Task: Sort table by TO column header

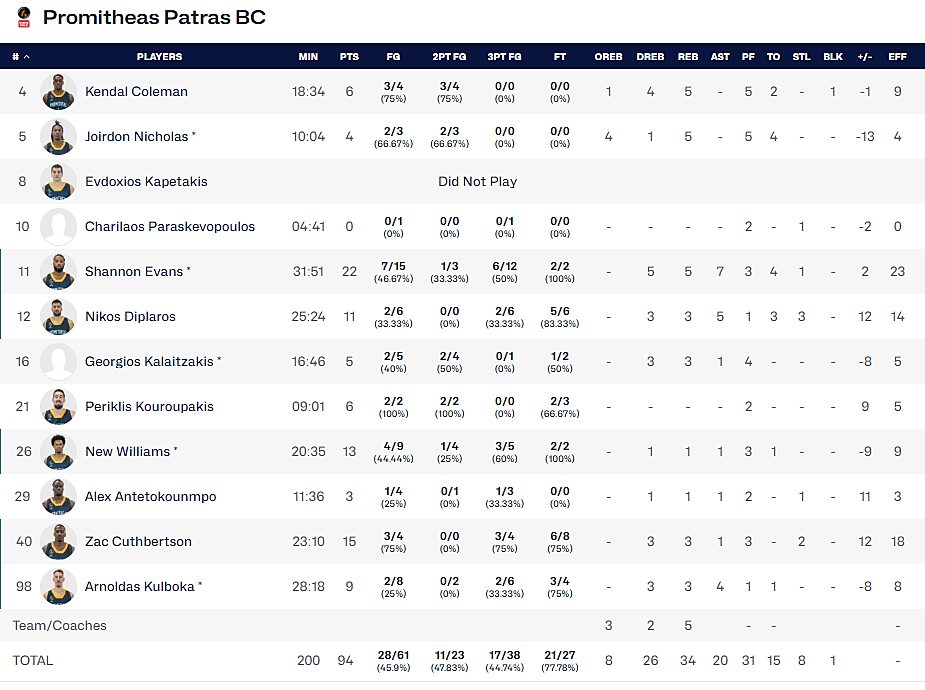Action: [x=773, y=57]
